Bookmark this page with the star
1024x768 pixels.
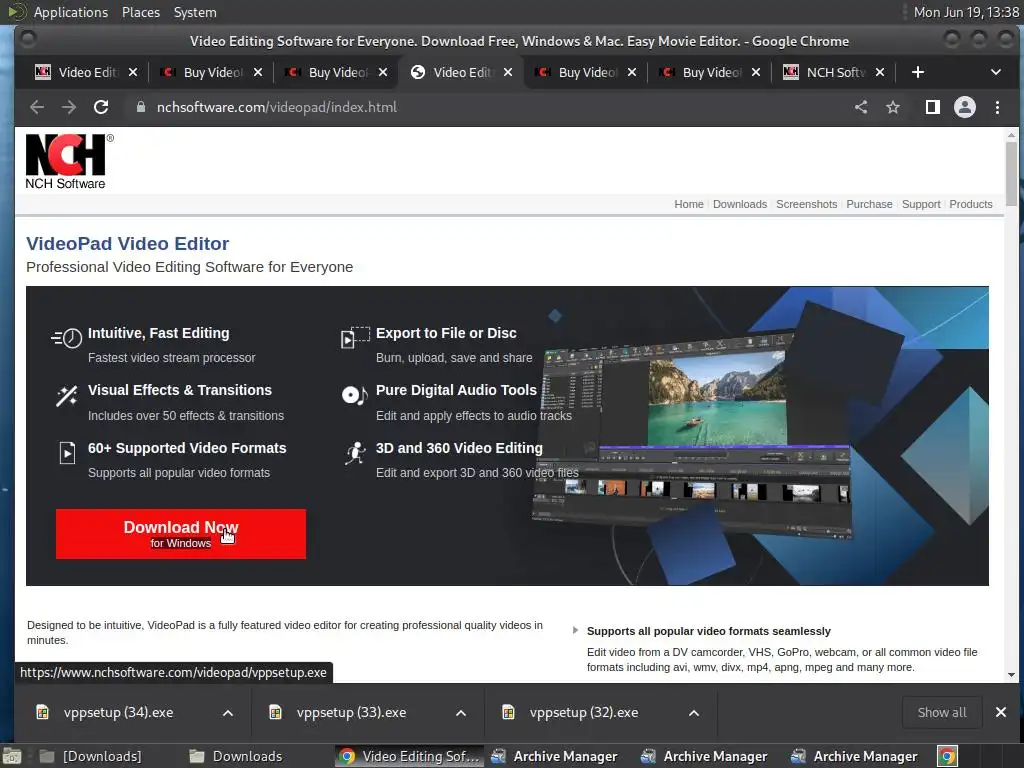tap(893, 107)
